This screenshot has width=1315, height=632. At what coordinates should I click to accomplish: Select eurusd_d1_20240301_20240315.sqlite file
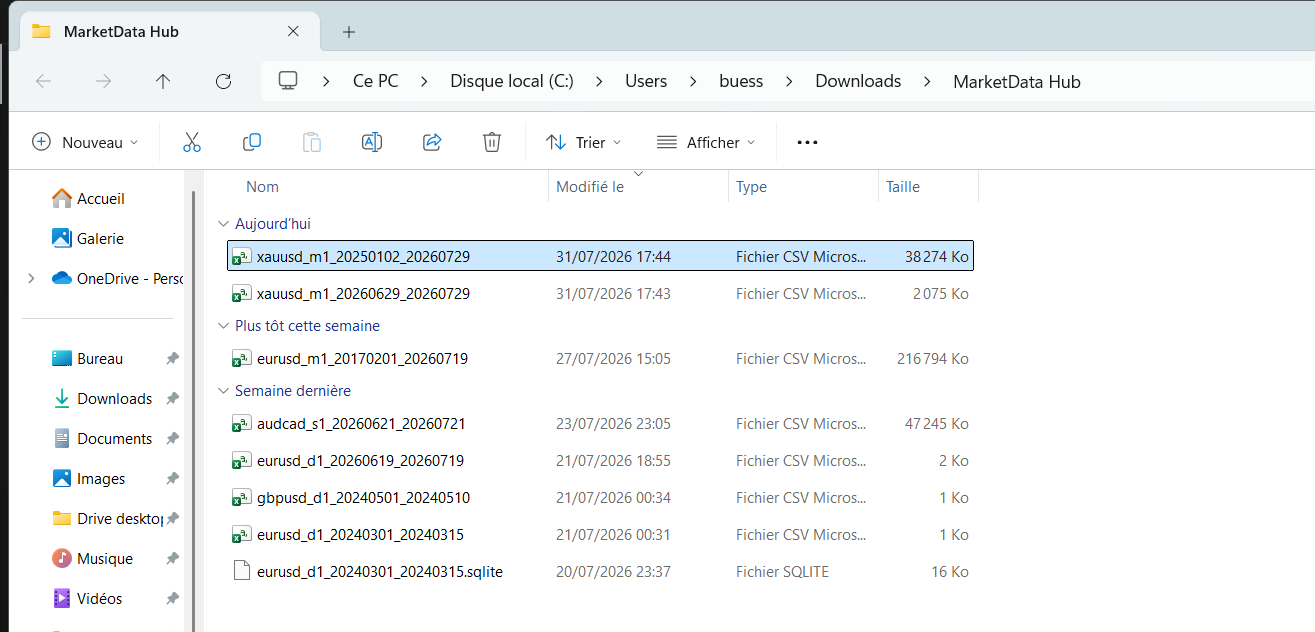coord(600,572)
